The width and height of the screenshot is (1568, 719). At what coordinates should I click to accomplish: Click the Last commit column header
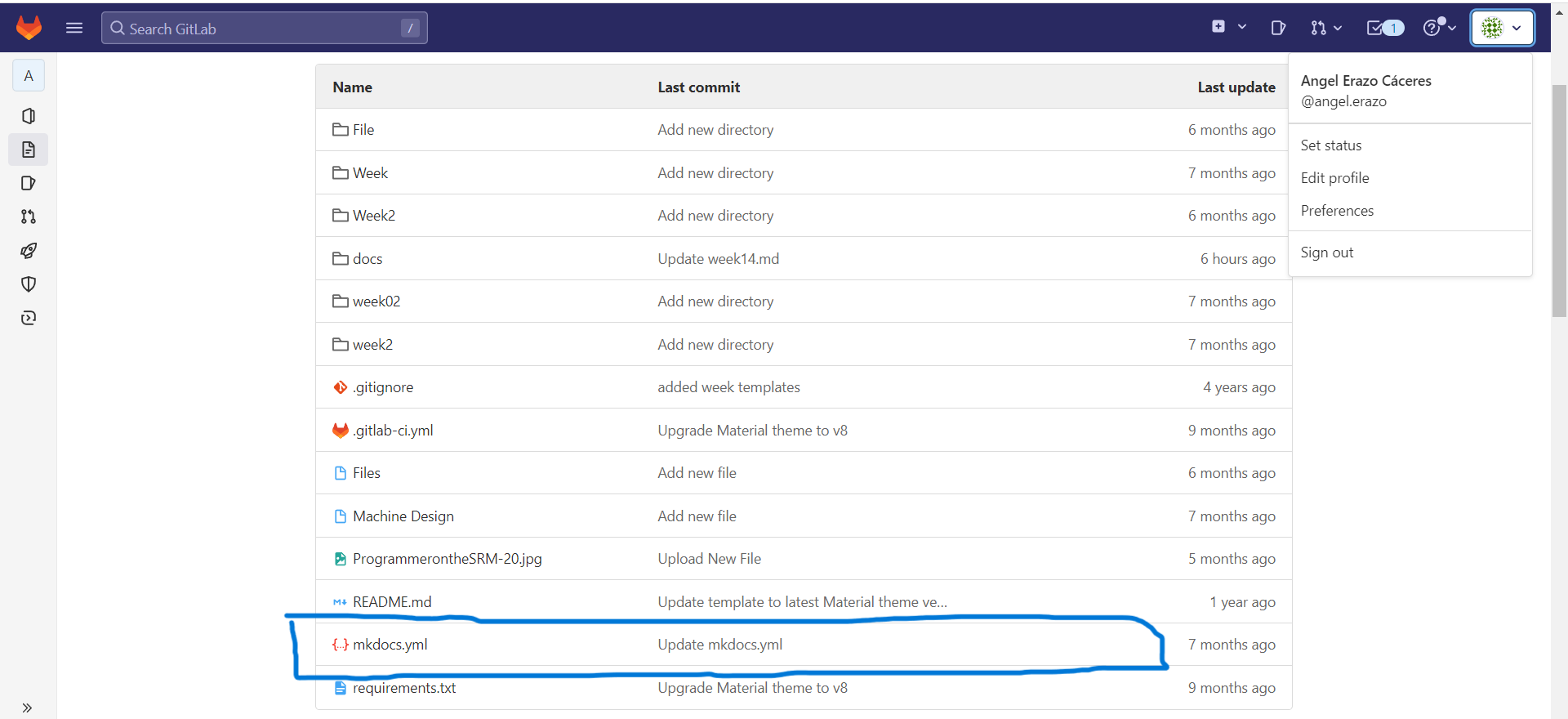[699, 87]
